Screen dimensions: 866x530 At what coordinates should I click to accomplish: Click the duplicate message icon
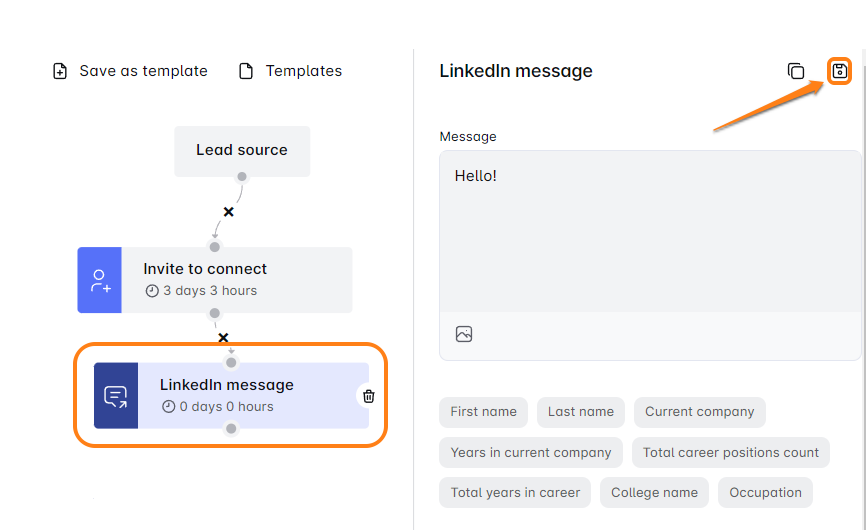[x=796, y=71]
